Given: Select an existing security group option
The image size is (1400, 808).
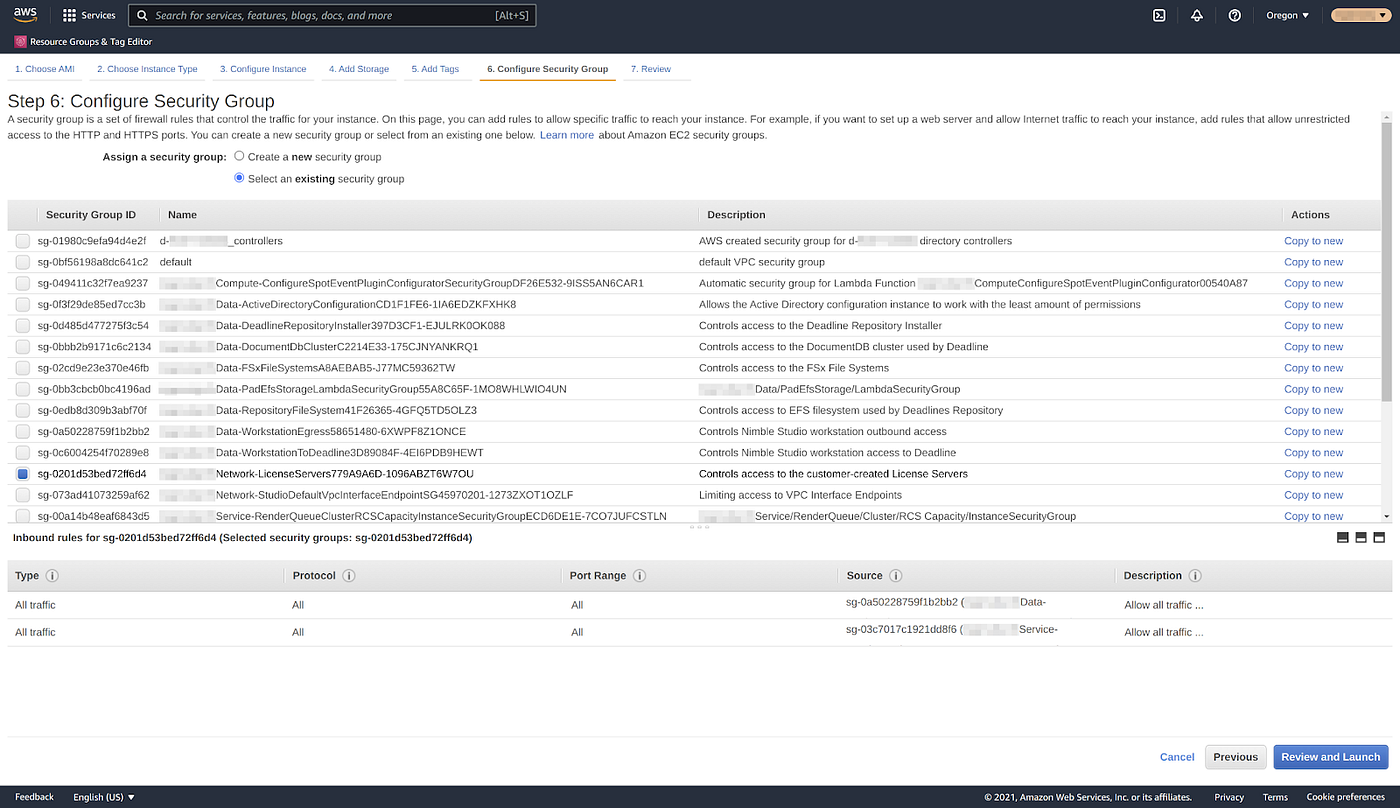Looking at the screenshot, I should (239, 178).
